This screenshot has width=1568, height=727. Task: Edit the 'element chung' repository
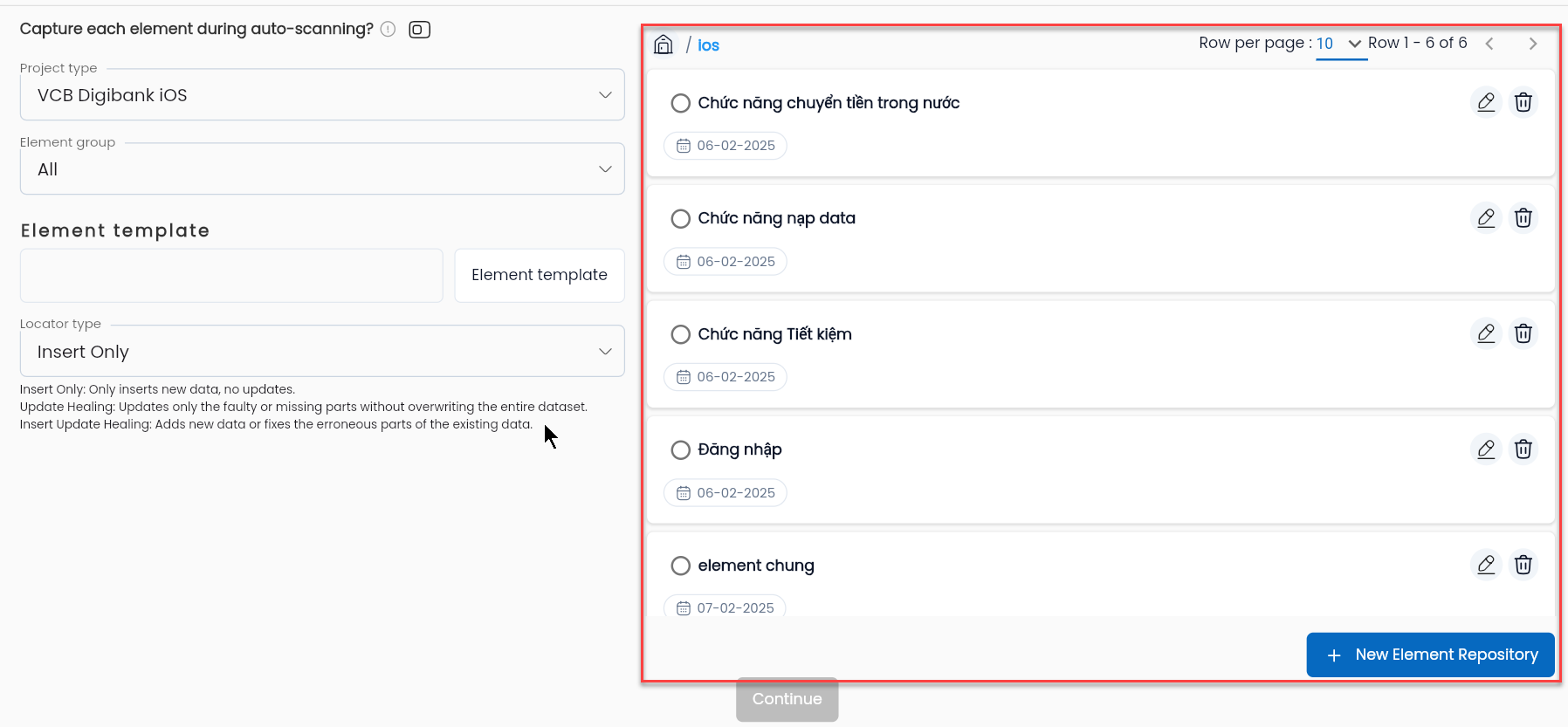point(1486,565)
